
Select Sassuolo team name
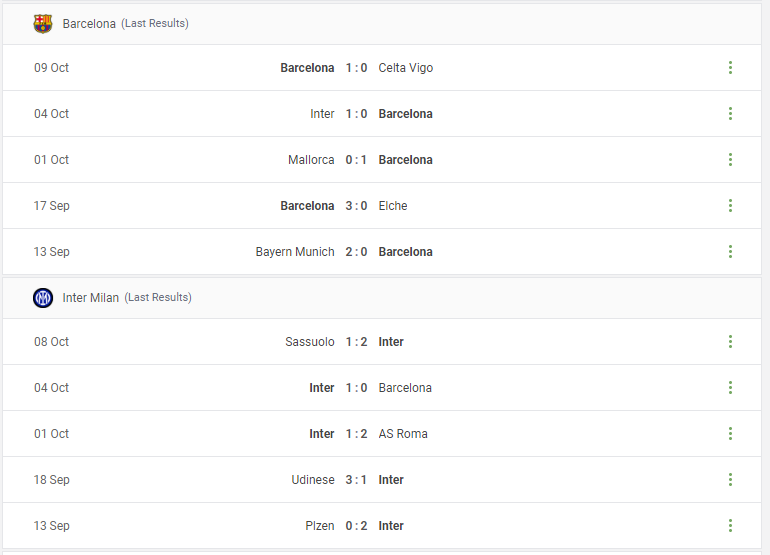[310, 342]
